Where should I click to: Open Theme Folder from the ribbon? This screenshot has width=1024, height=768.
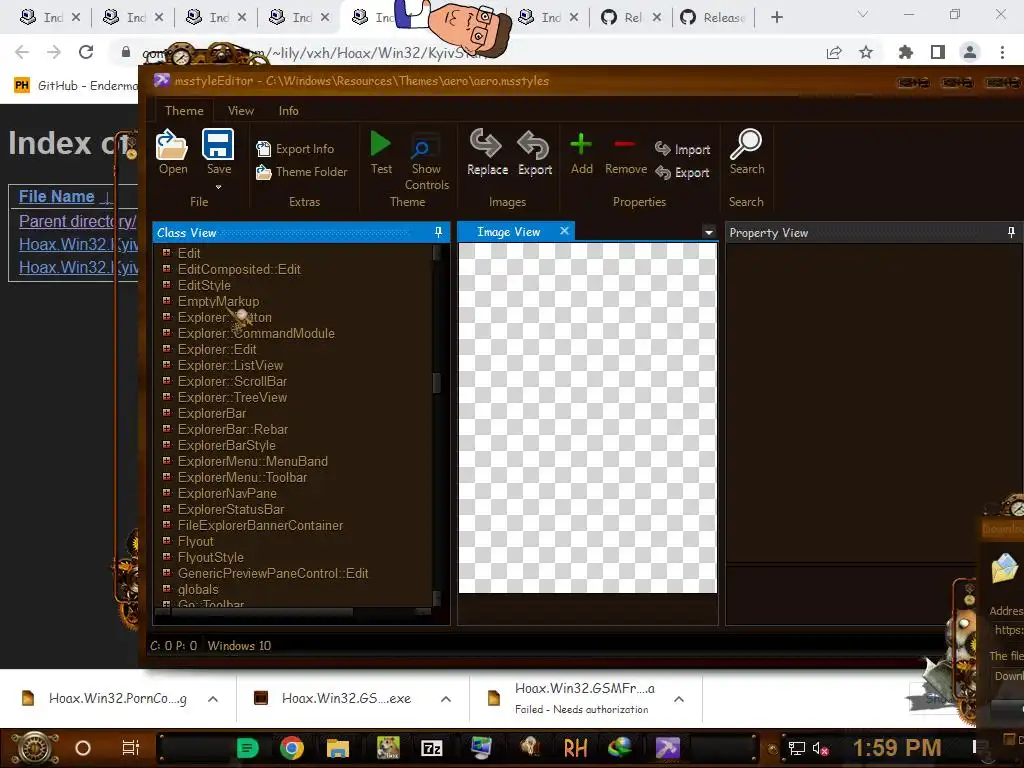302,172
